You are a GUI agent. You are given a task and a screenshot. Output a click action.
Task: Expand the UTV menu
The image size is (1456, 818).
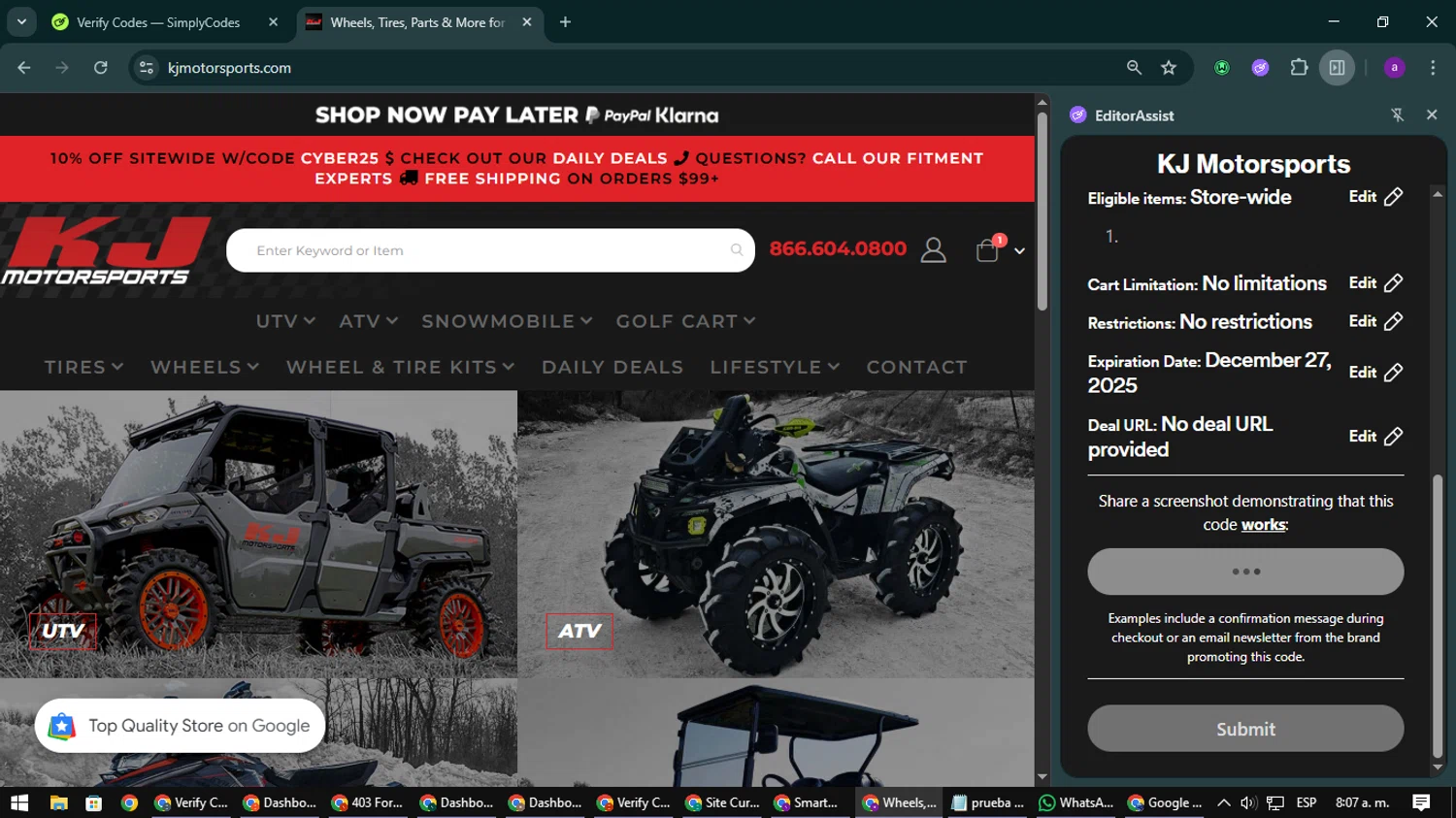pos(285,321)
